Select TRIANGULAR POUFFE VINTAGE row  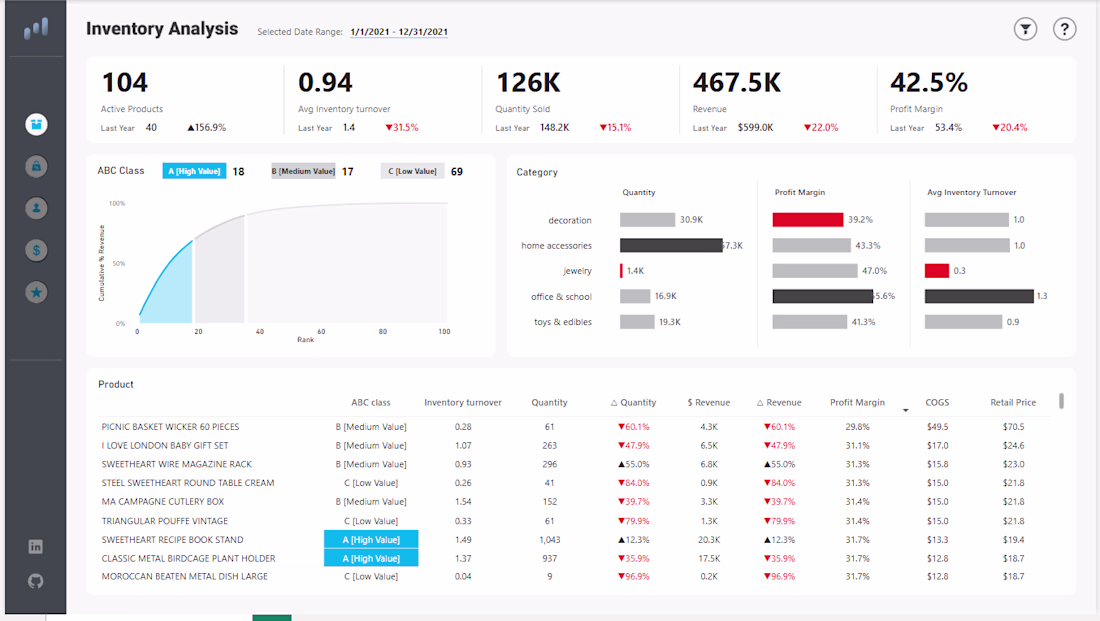575,521
